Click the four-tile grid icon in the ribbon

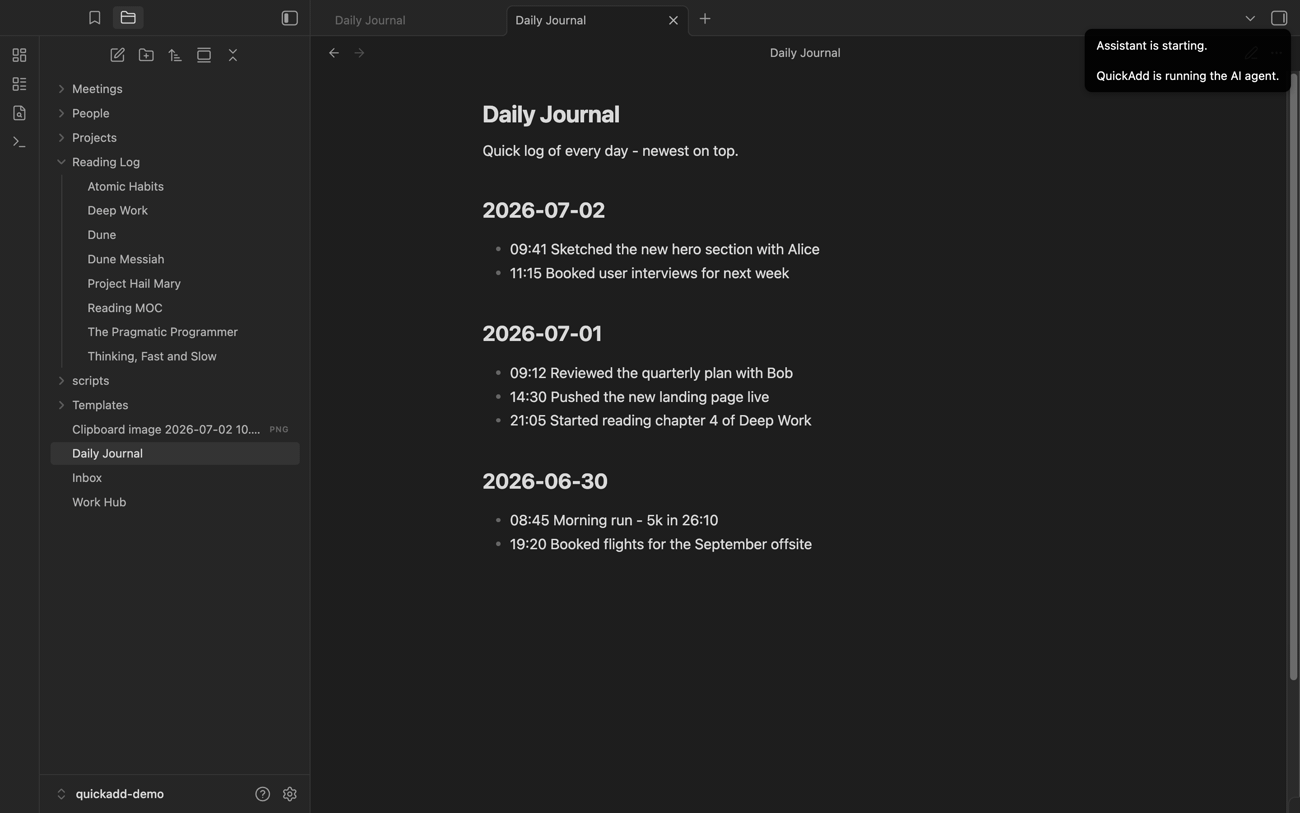pyautogui.click(x=19, y=55)
